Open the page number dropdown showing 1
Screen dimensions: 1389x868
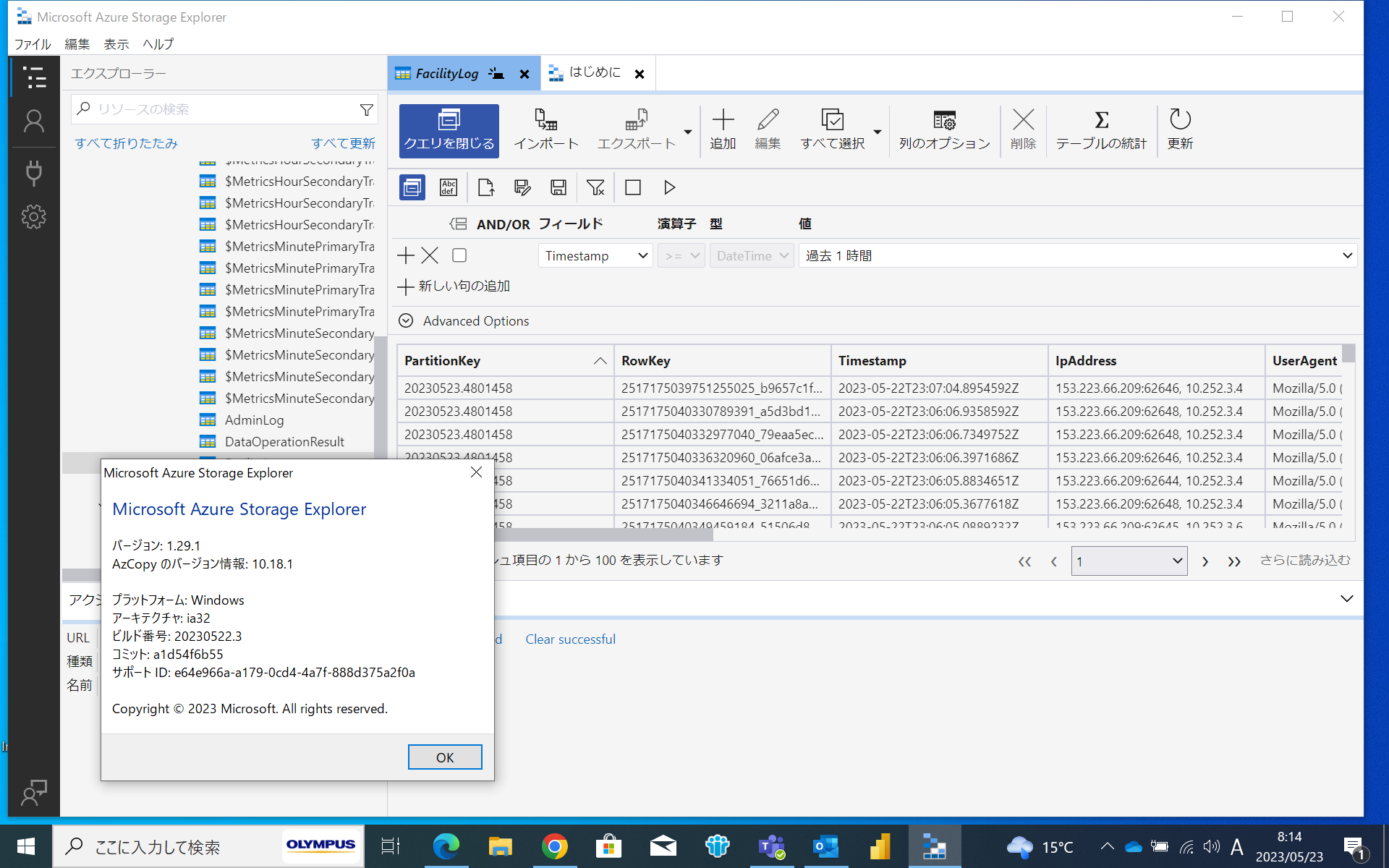coord(1129,561)
